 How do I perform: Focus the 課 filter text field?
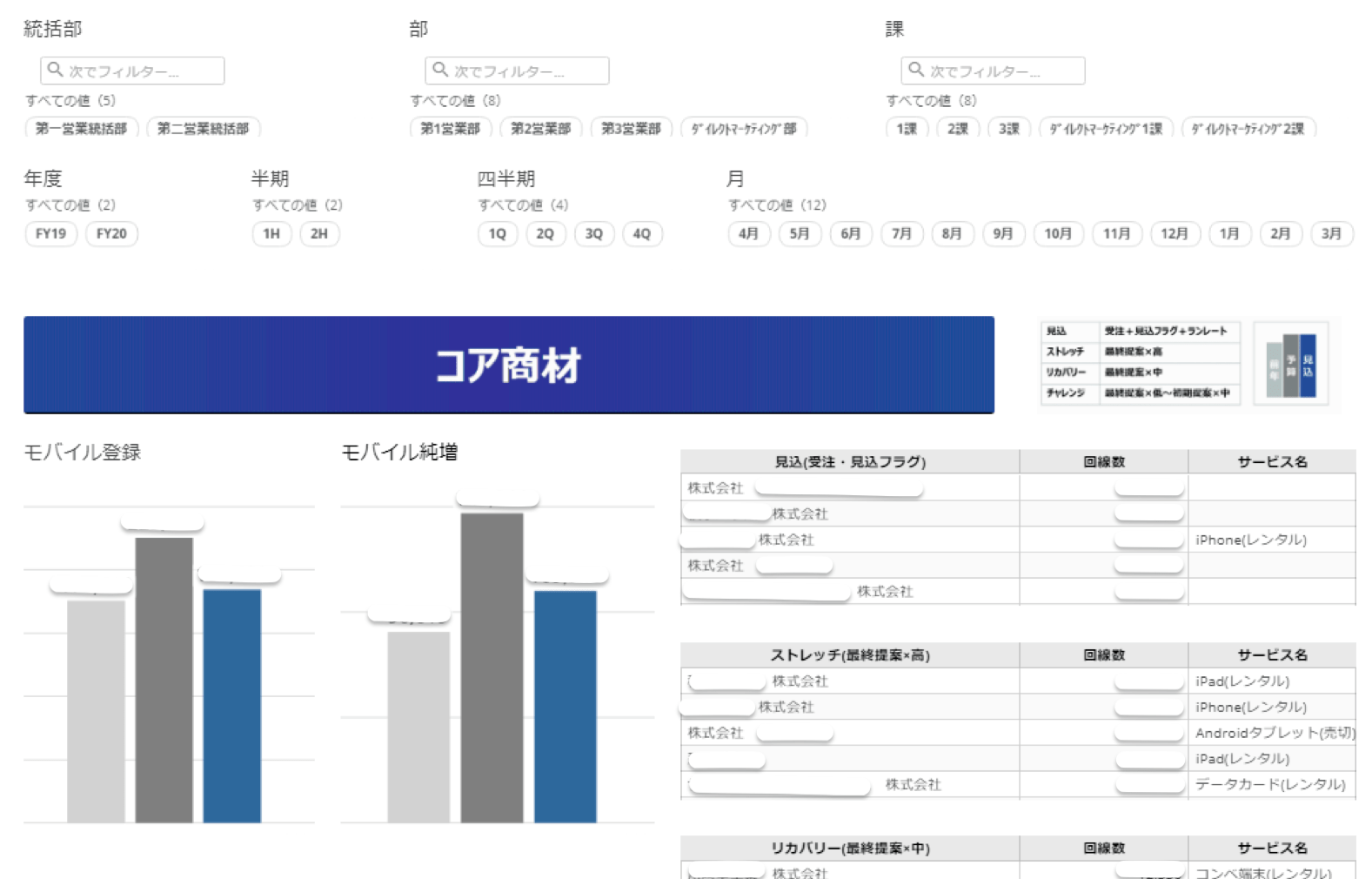[993, 70]
